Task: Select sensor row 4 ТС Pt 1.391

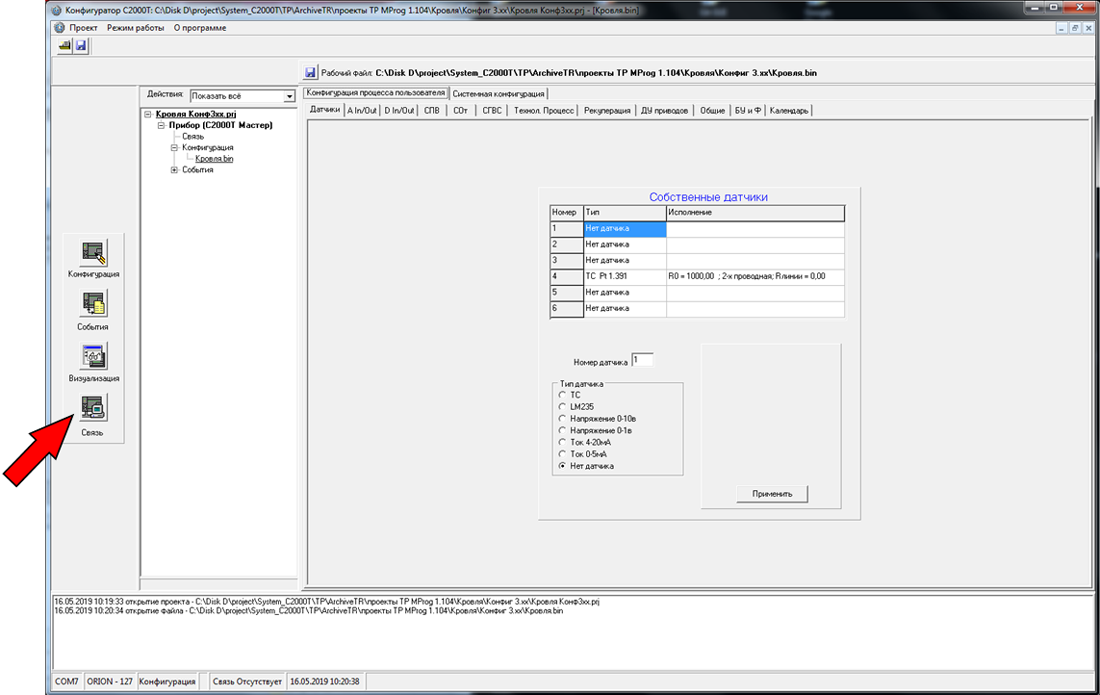Action: pos(624,276)
